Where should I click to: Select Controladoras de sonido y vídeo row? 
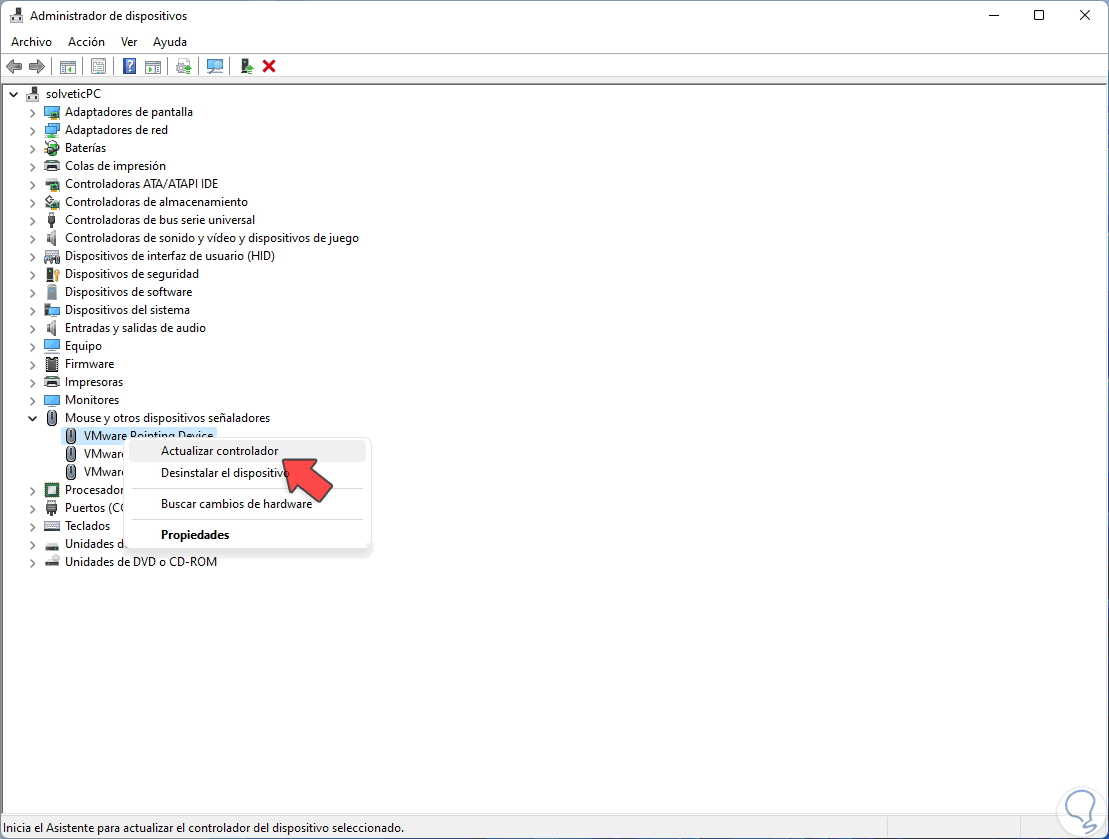(211, 238)
